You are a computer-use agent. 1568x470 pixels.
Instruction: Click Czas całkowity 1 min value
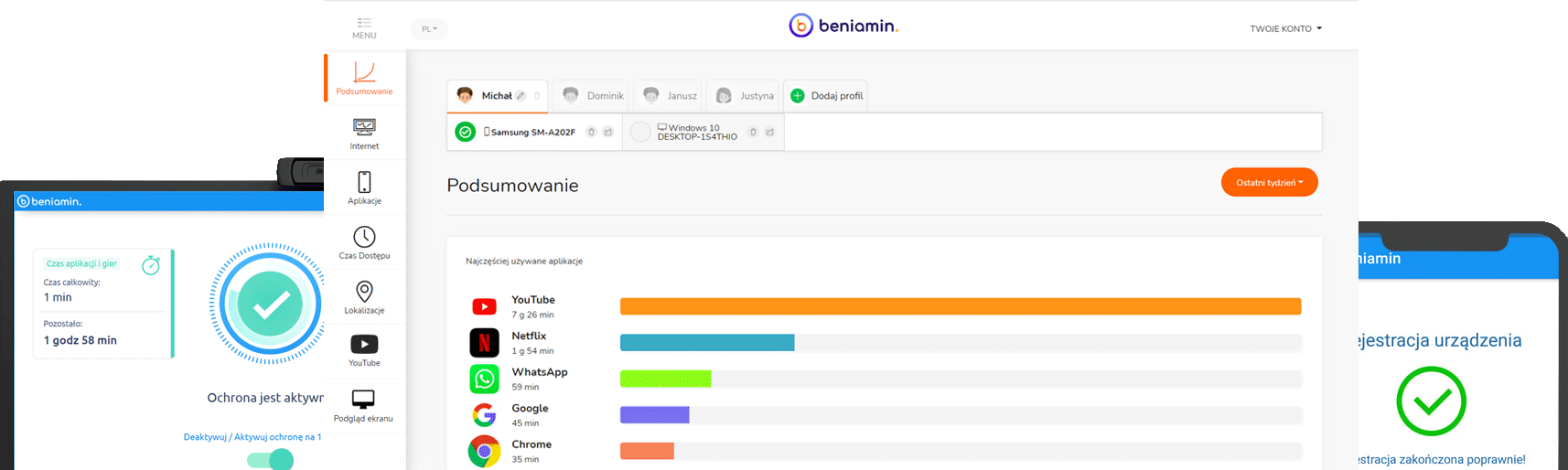[x=58, y=297]
